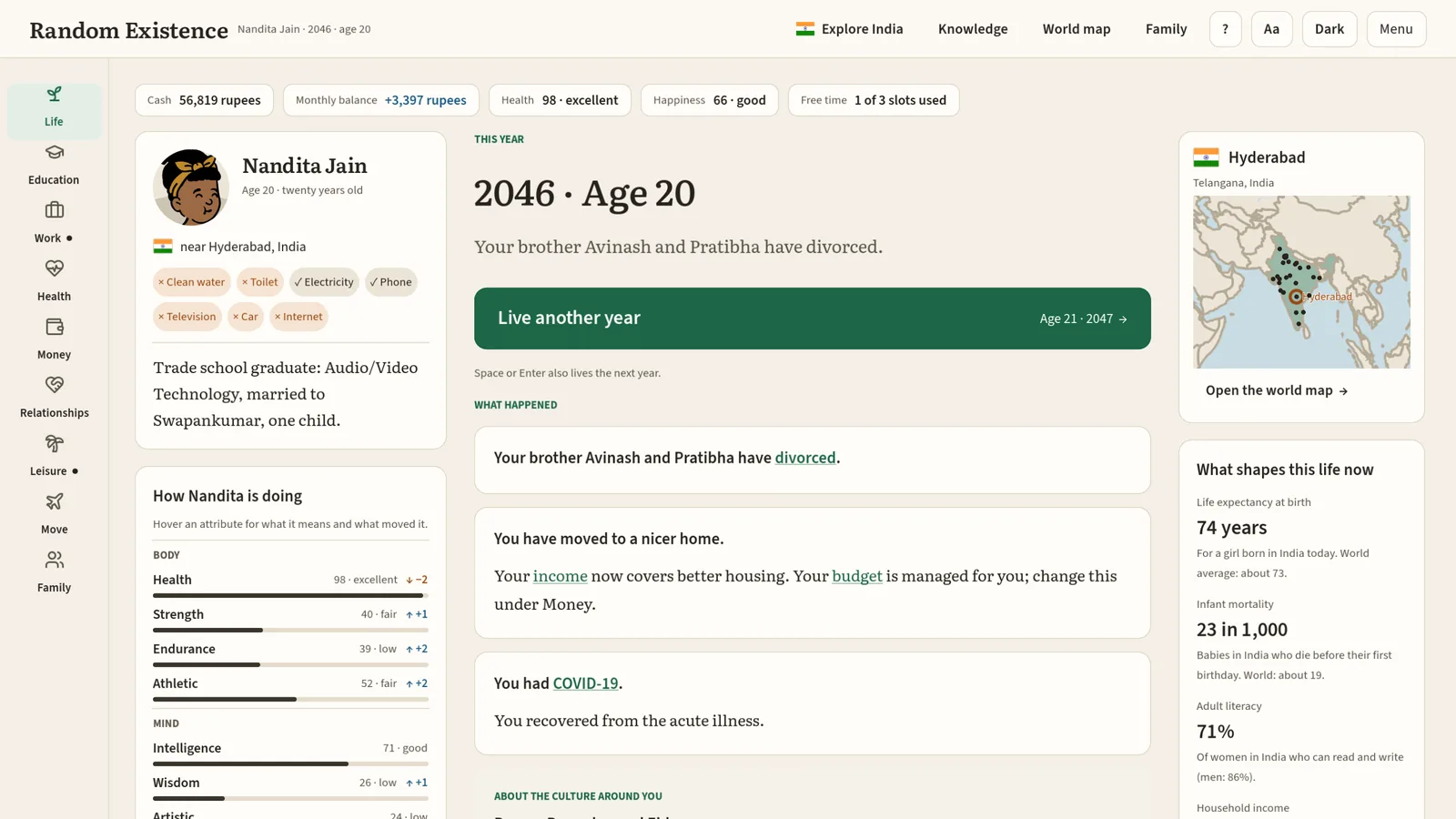Open World map in top navigation
Viewport: 1456px width, 819px height.
click(x=1077, y=29)
